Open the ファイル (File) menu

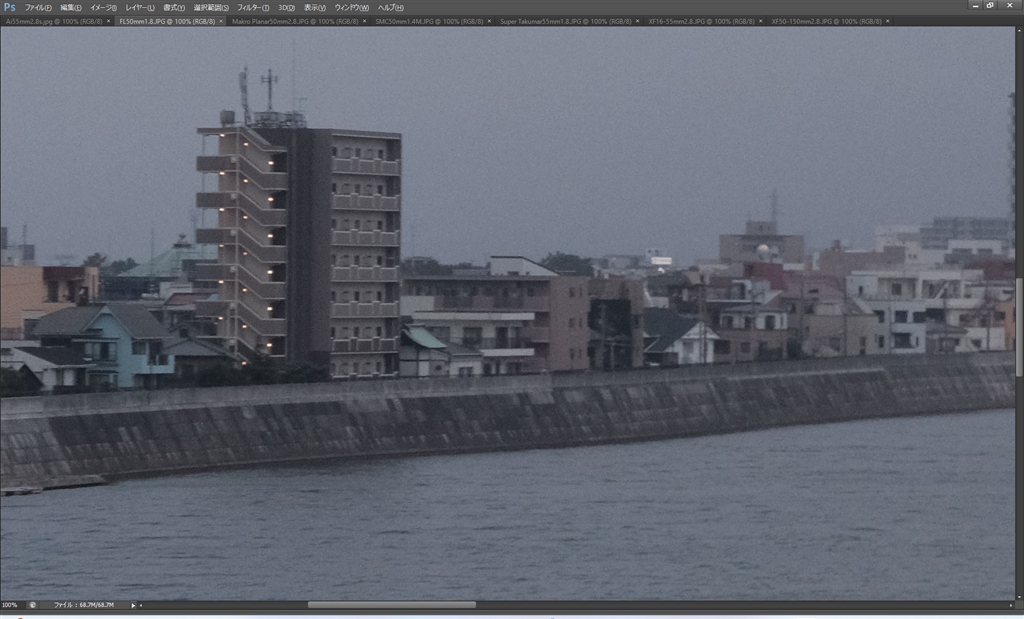(38, 8)
